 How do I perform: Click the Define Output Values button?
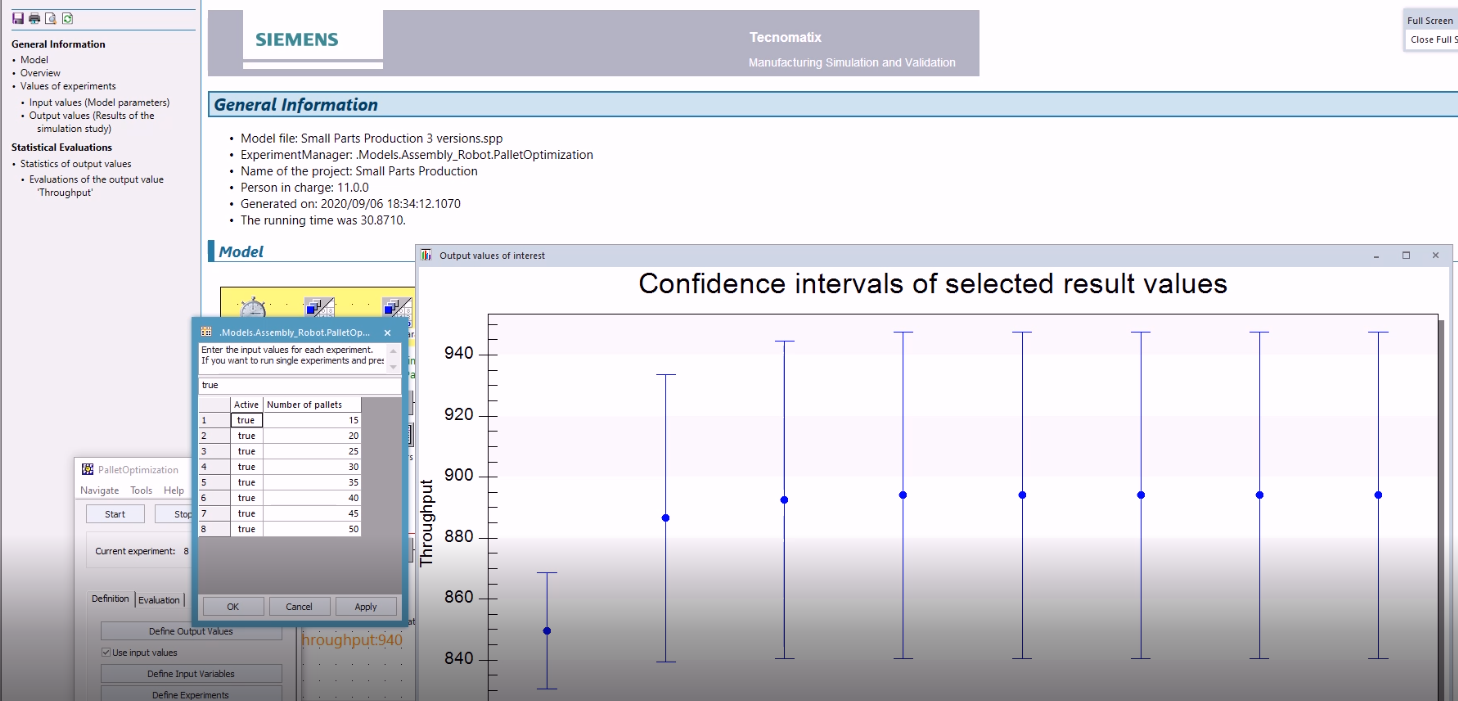click(191, 631)
